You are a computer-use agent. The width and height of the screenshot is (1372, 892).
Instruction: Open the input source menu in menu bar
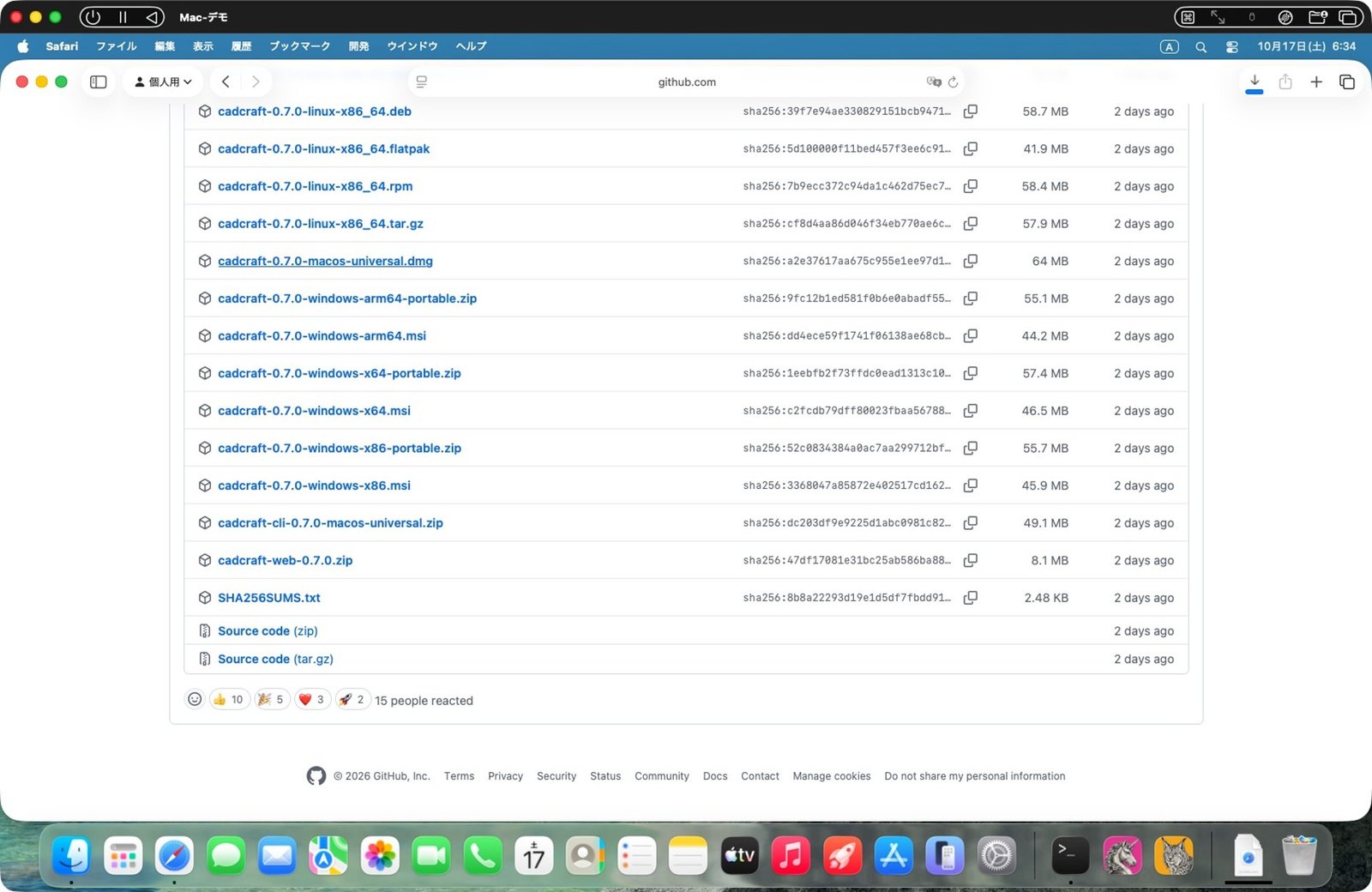click(1170, 46)
